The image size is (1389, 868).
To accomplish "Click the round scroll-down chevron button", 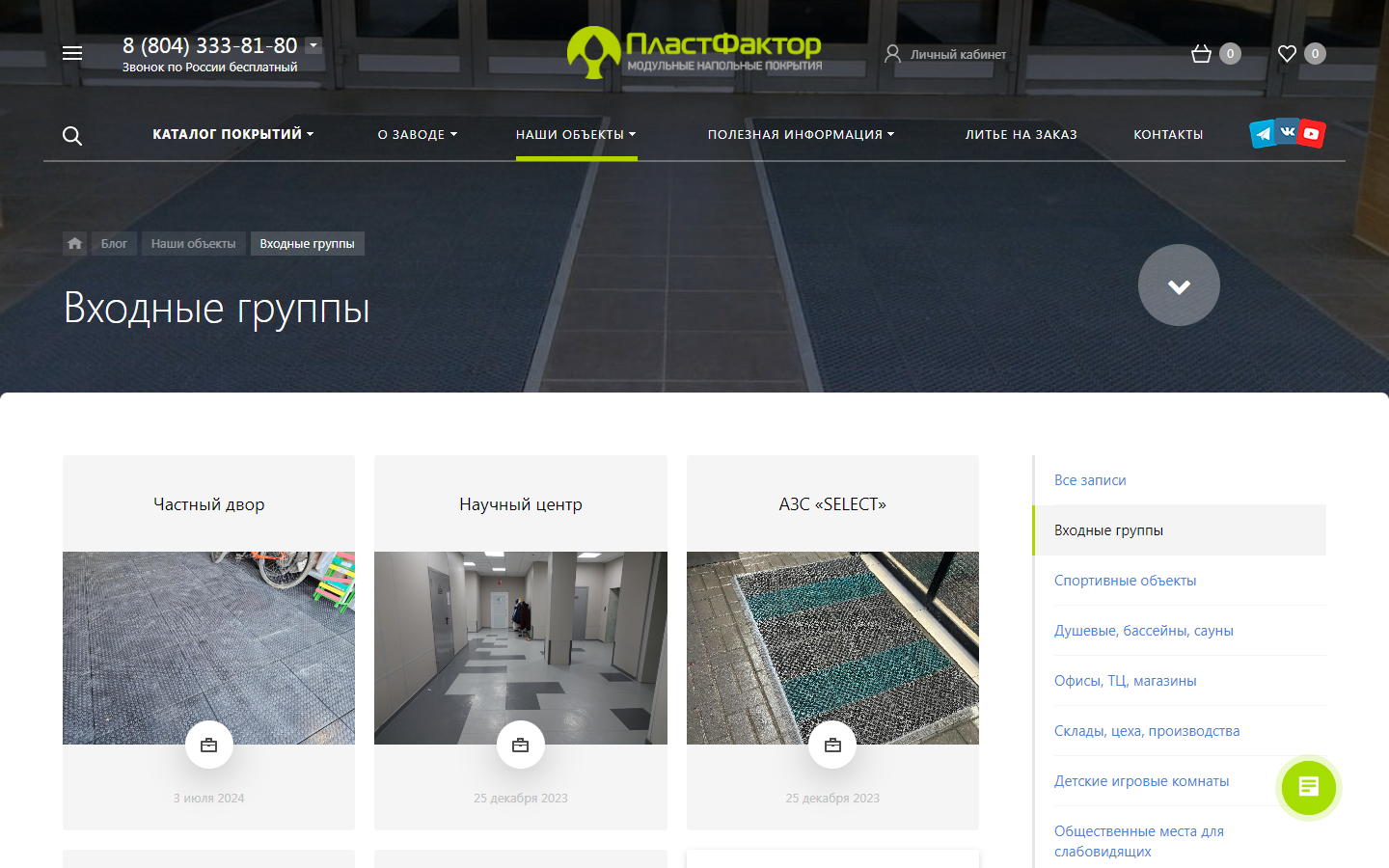I will click(1179, 285).
